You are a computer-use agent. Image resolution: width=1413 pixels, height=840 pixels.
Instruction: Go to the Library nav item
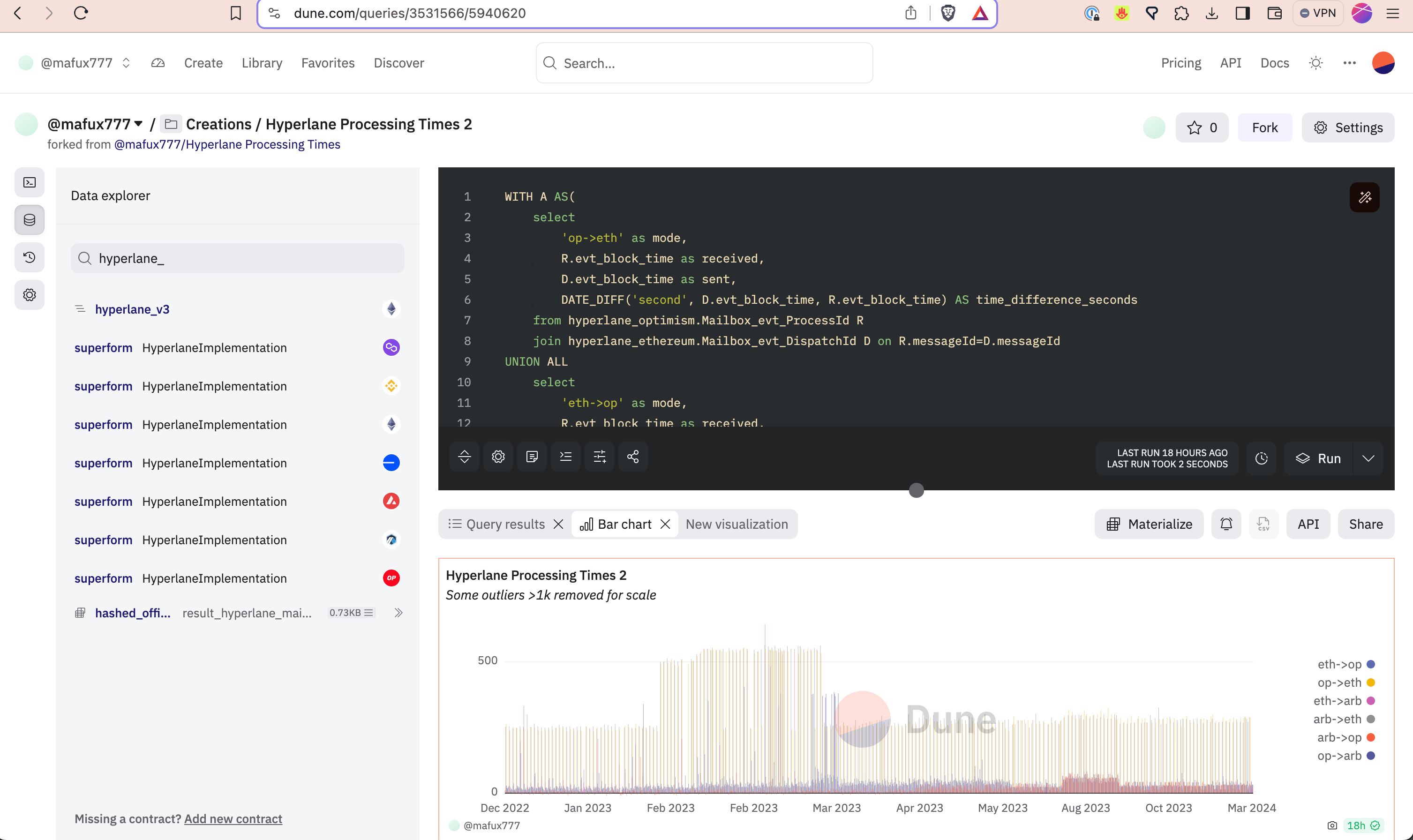pyautogui.click(x=262, y=63)
